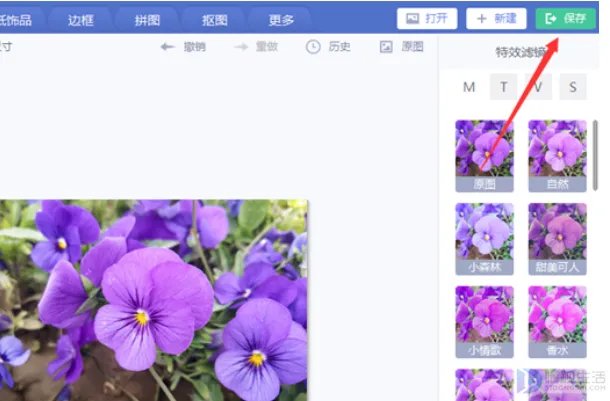Click the green 保存 button
This screenshot has width=610, height=401.
tap(565, 18)
